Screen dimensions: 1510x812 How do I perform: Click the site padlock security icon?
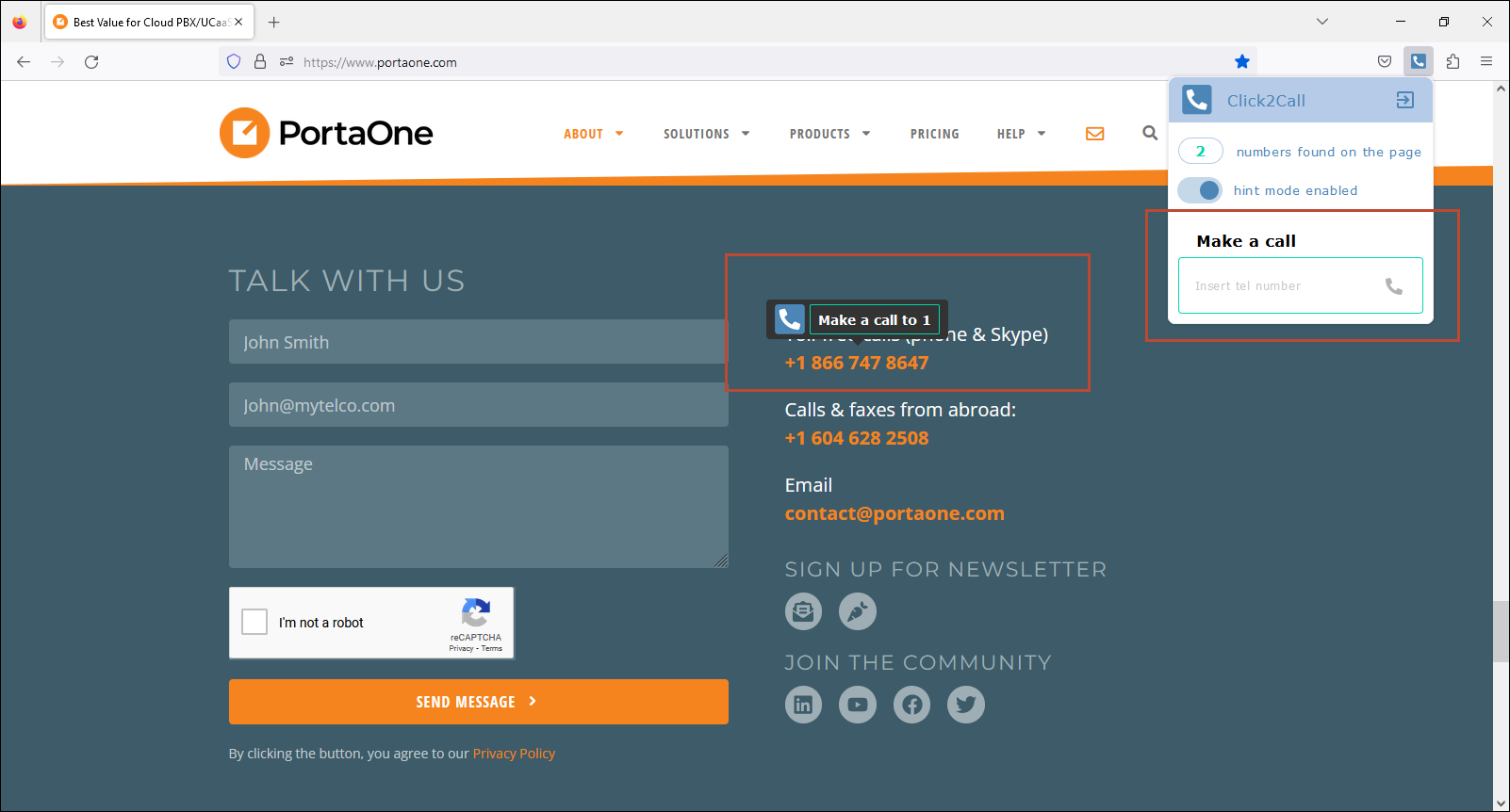(260, 62)
